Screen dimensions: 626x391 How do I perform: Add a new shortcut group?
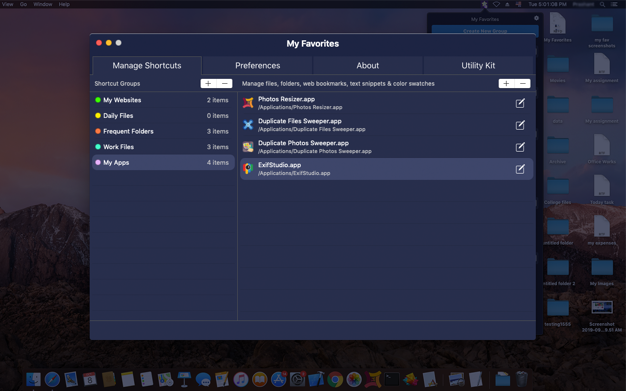coord(208,83)
